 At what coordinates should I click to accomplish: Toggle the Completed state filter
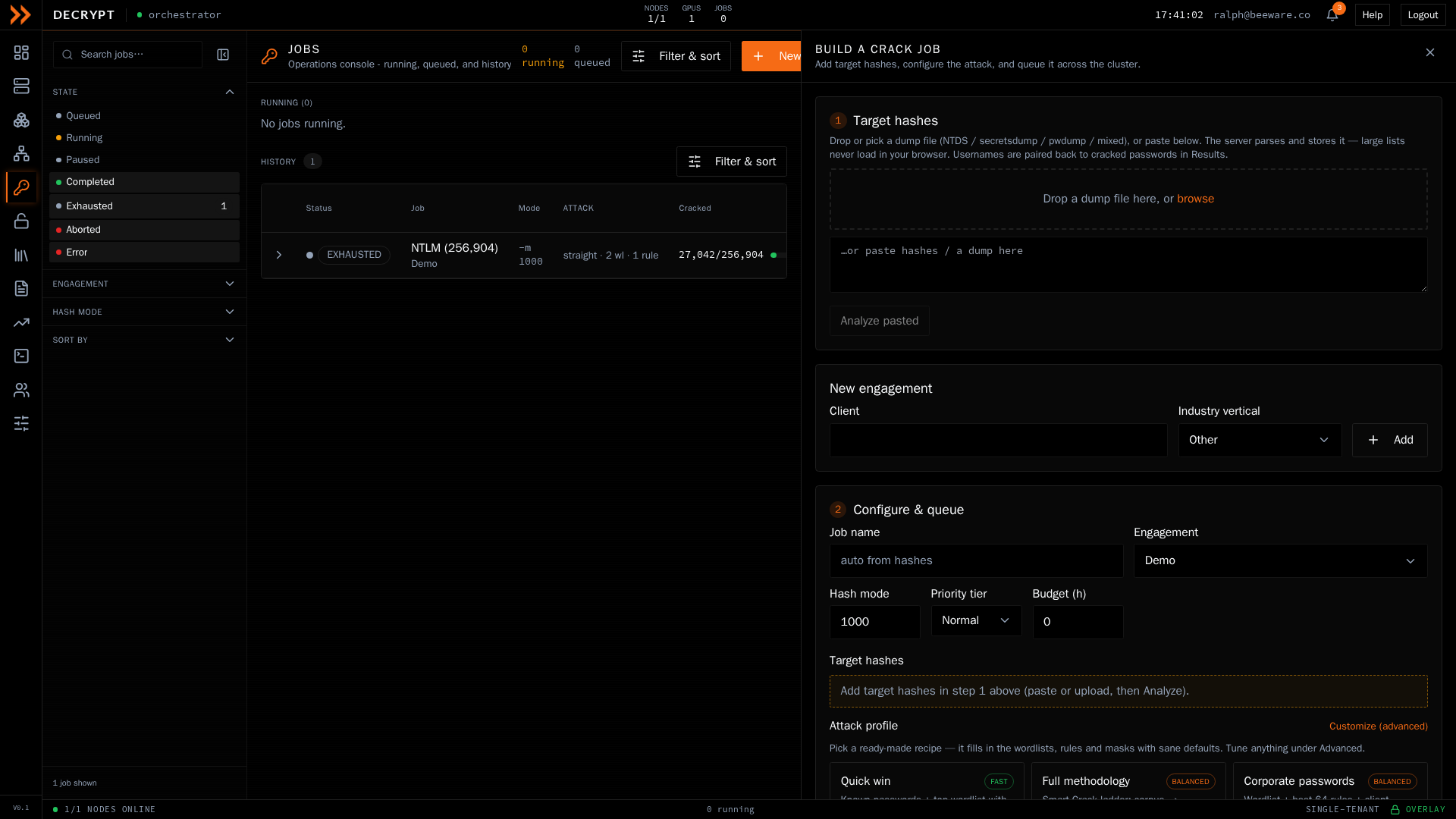click(x=144, y=182)
